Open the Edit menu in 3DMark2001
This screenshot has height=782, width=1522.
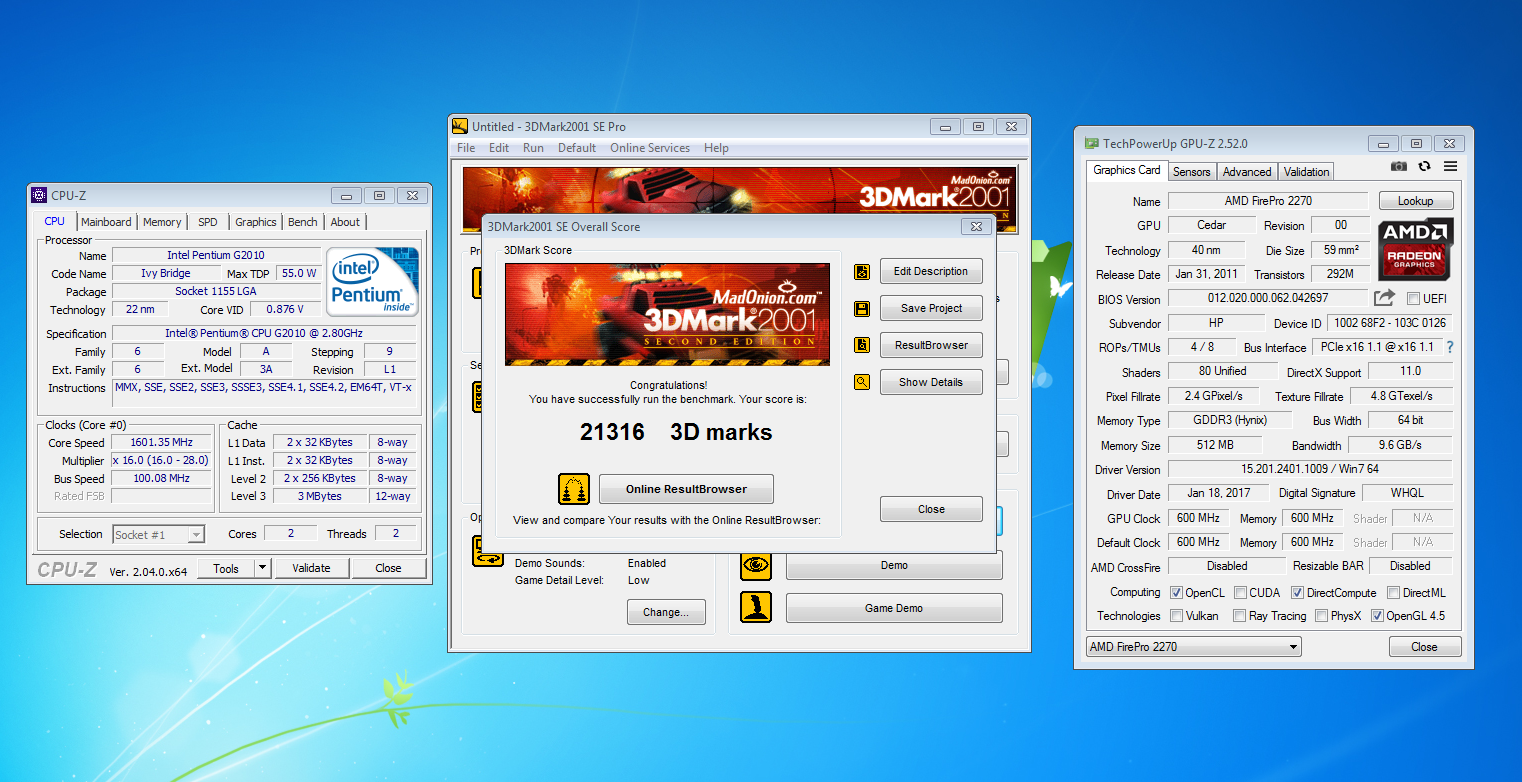click(x=499, y=148)
